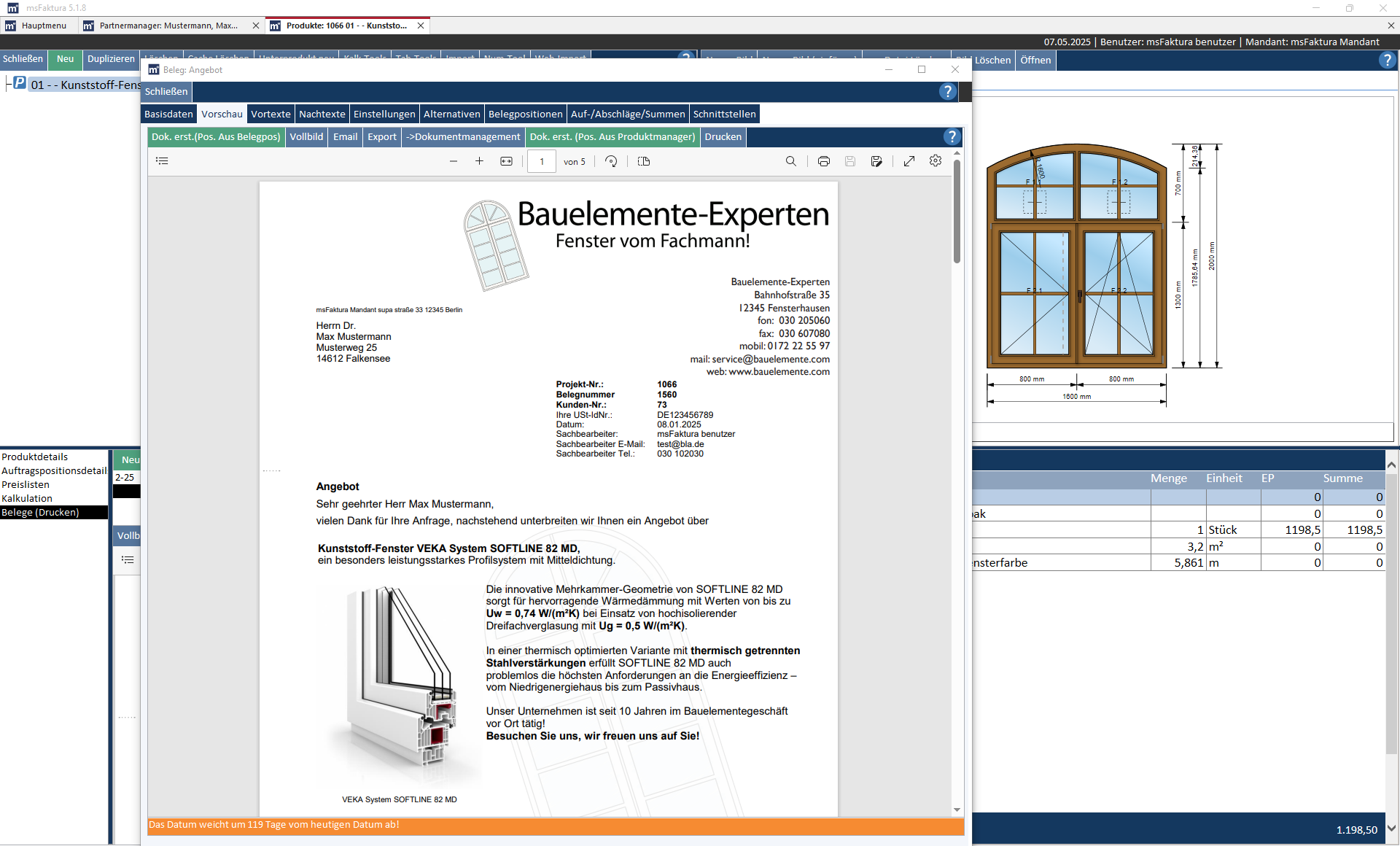This screenshot has height=846, width=1400.
Task: Click the Menge column header
Action: coord(1169,478)
